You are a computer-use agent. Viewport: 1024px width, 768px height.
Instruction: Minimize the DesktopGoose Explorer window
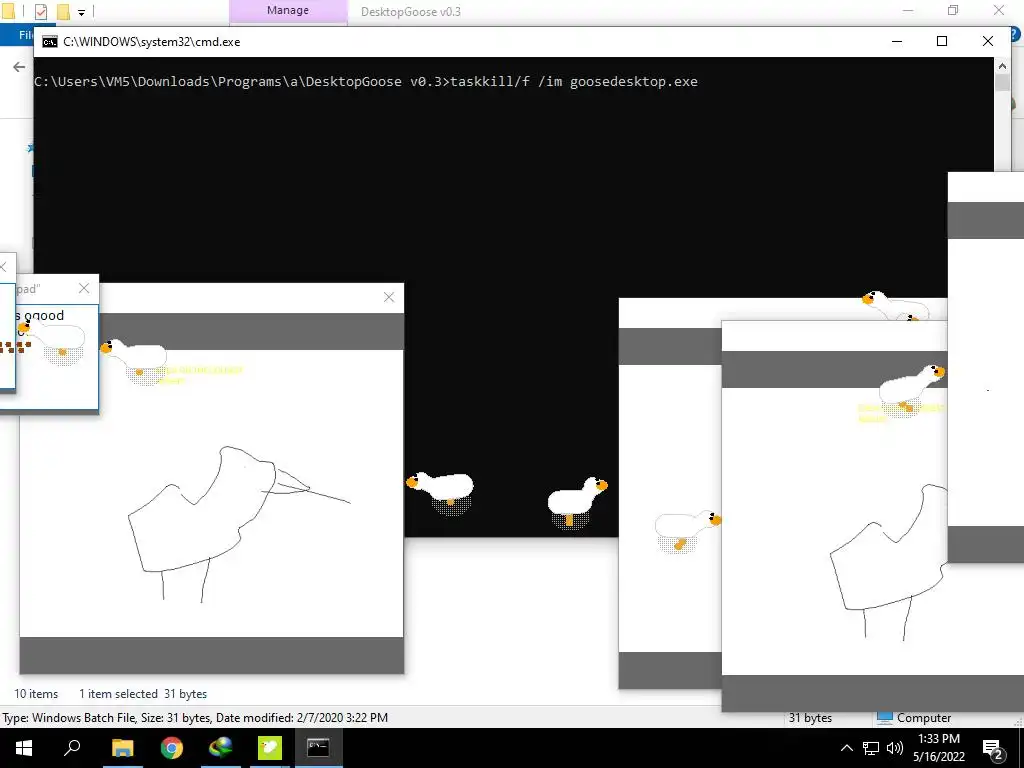pos(908,10)
